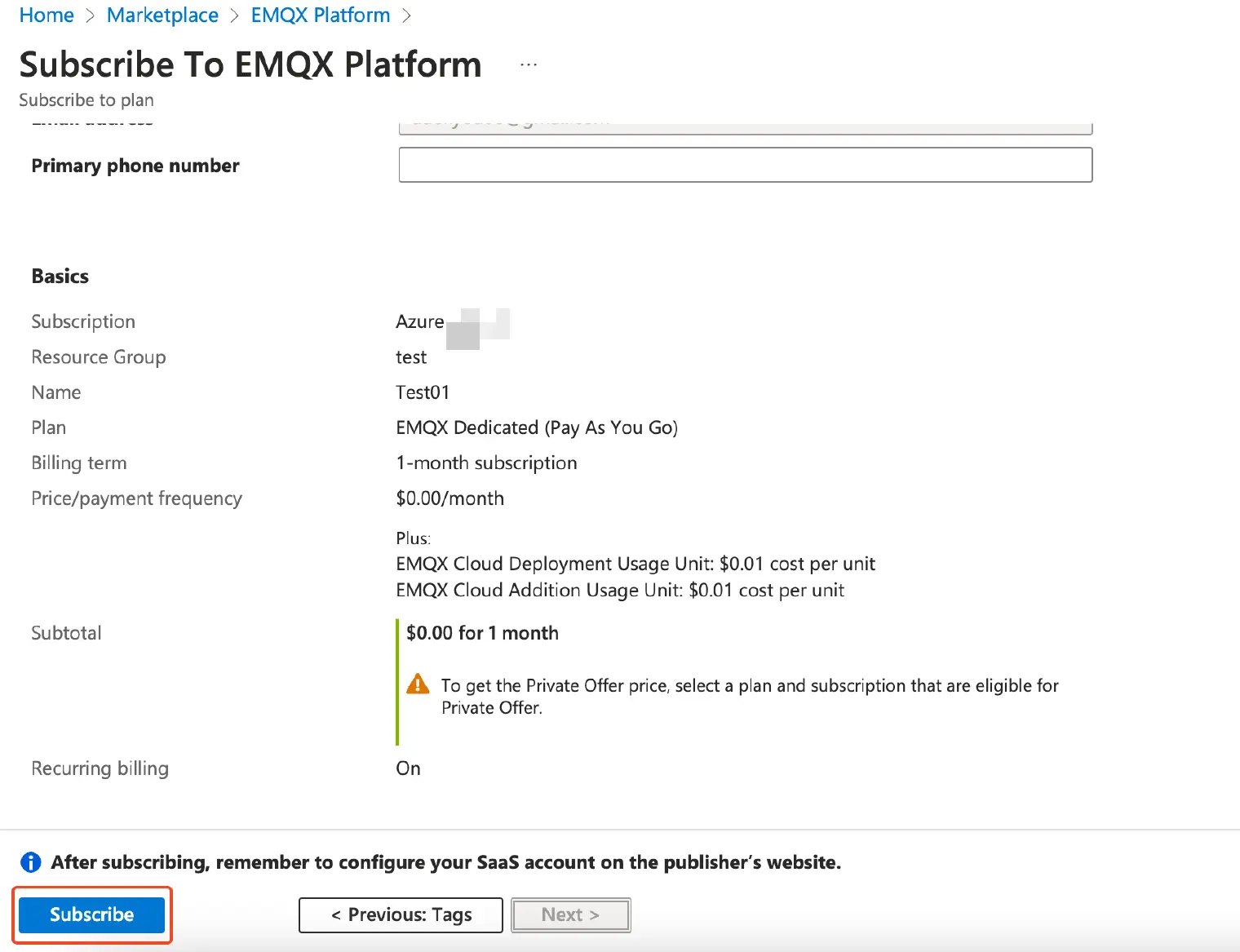
Task: Click the blue Subscribe button
Action: (91, 914)
